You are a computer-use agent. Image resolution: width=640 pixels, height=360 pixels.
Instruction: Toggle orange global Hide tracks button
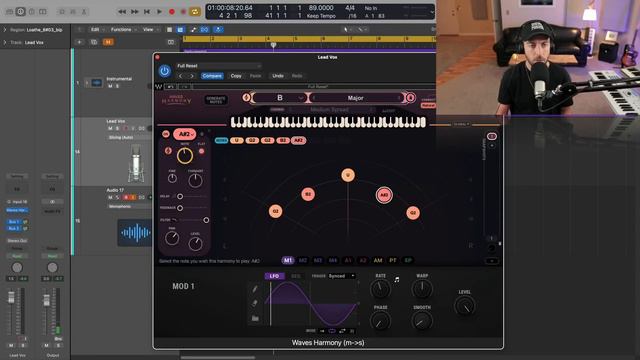pos(108,42)
